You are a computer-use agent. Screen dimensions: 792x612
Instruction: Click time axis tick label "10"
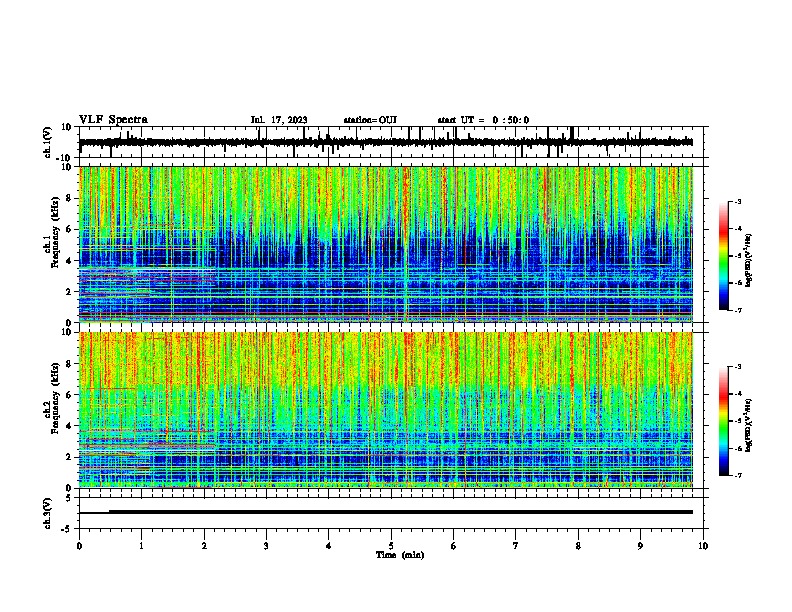703,546
